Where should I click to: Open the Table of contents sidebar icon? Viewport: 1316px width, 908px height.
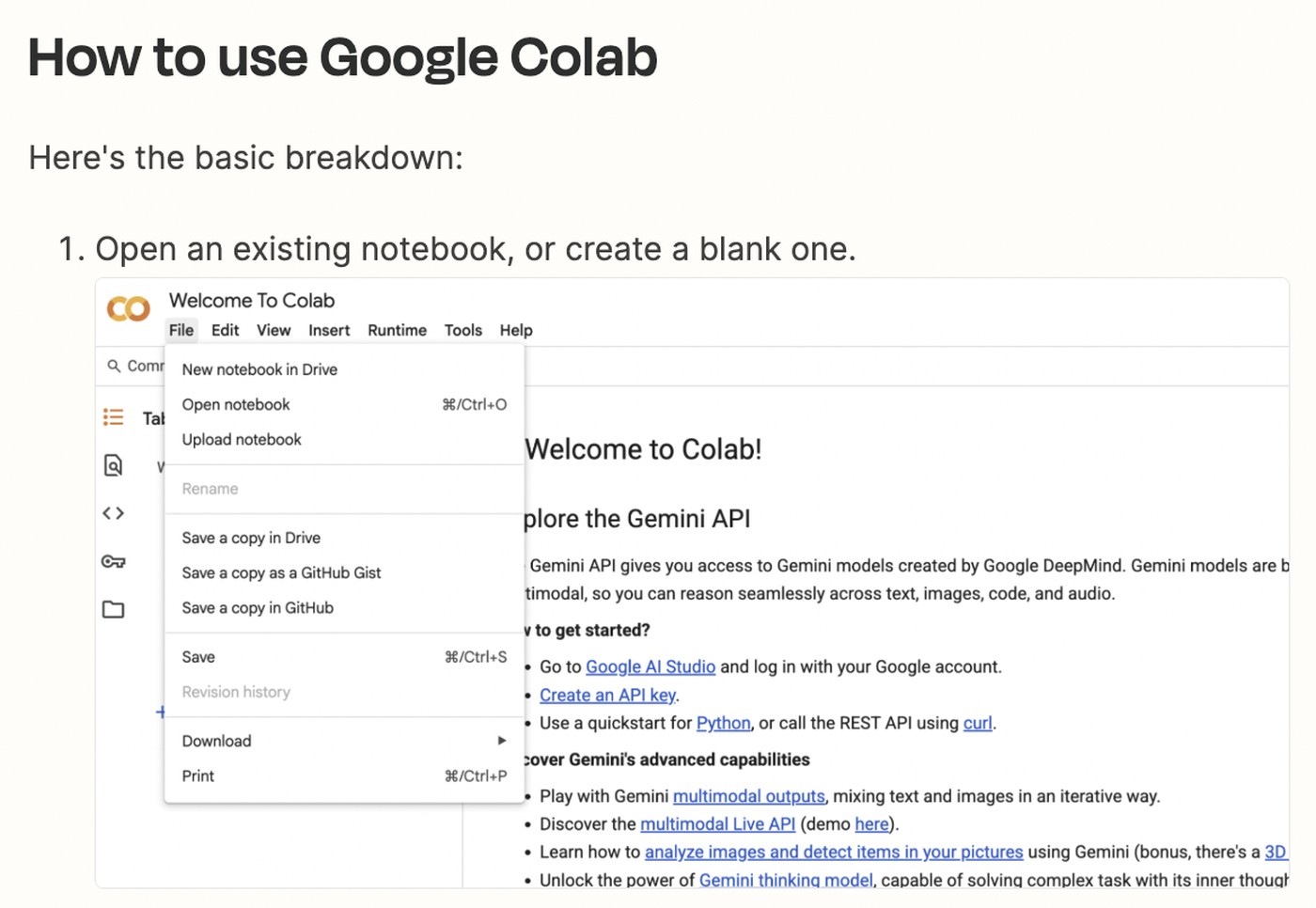tap(113, 417)
